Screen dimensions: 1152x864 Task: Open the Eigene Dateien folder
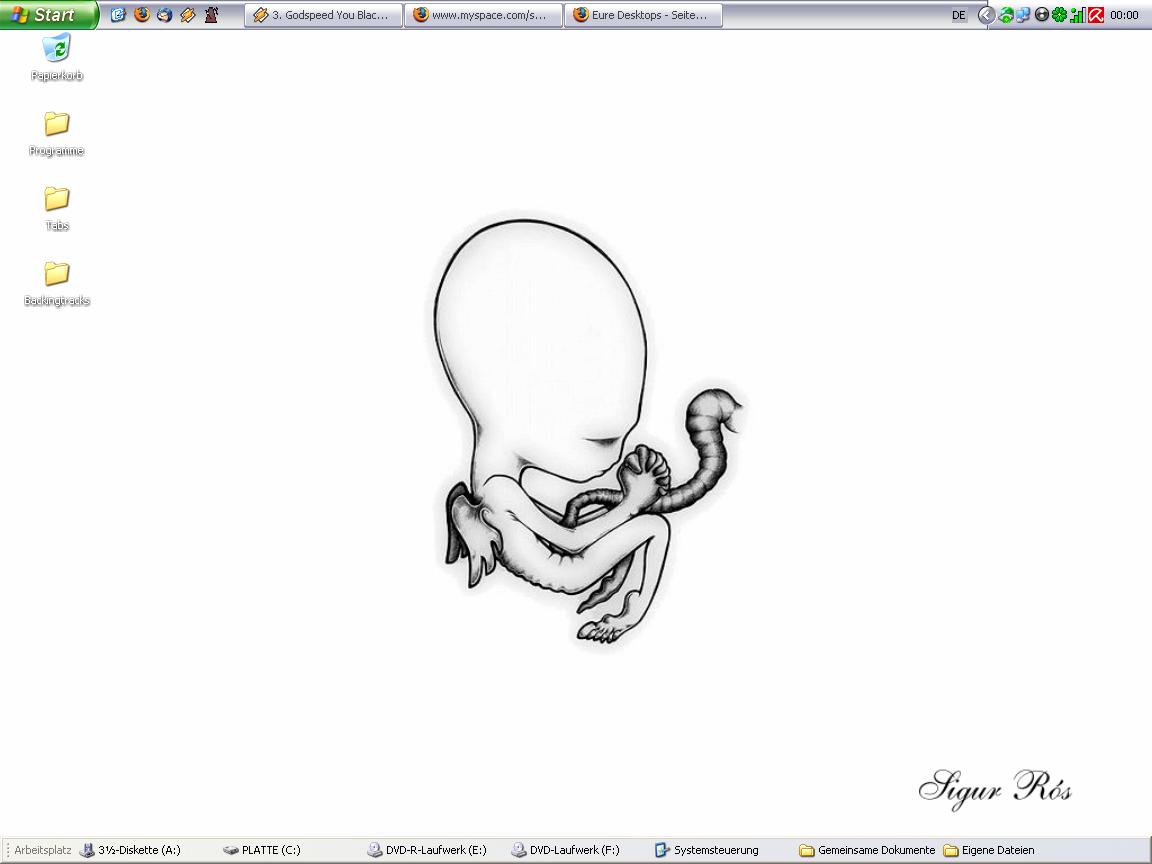click(x=989, y=850)
